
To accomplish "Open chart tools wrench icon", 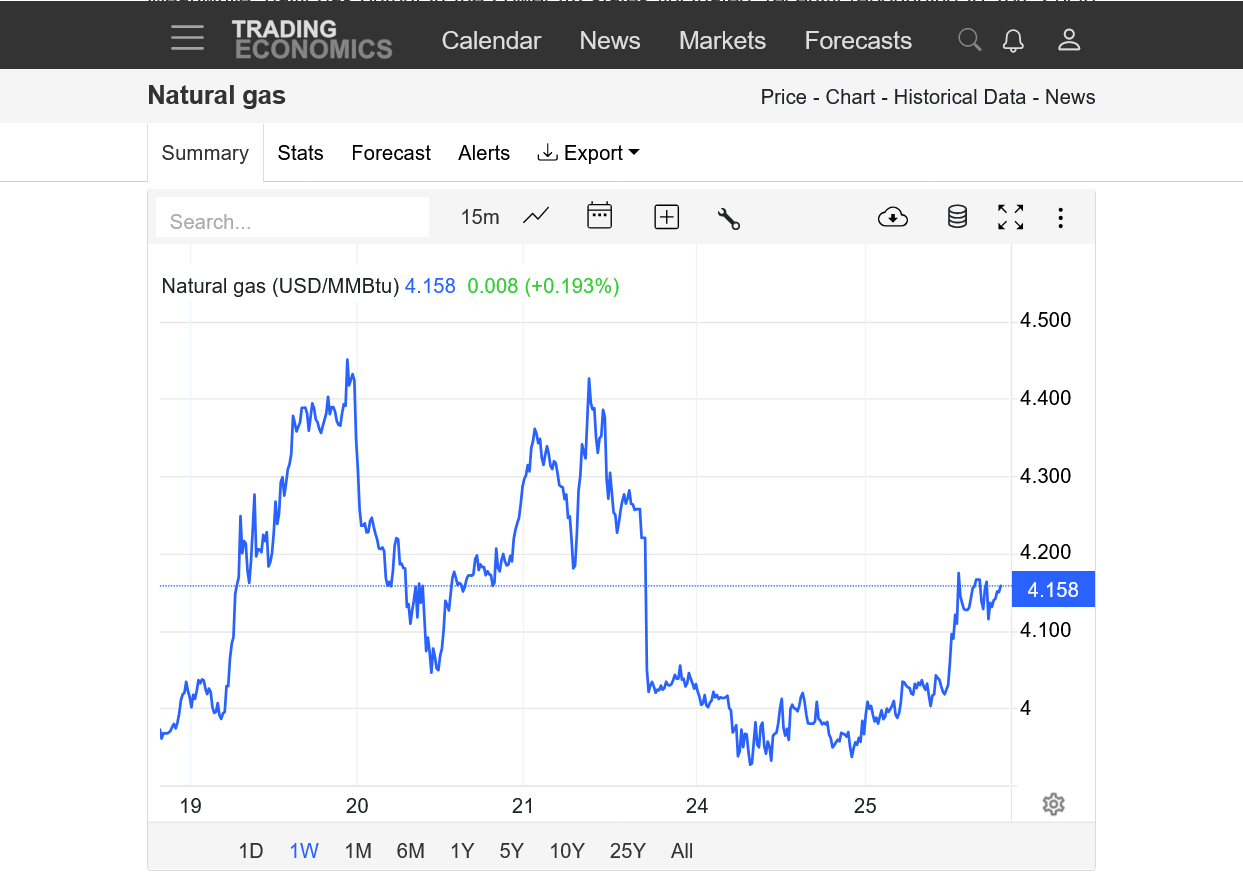I will click(729, 218).
